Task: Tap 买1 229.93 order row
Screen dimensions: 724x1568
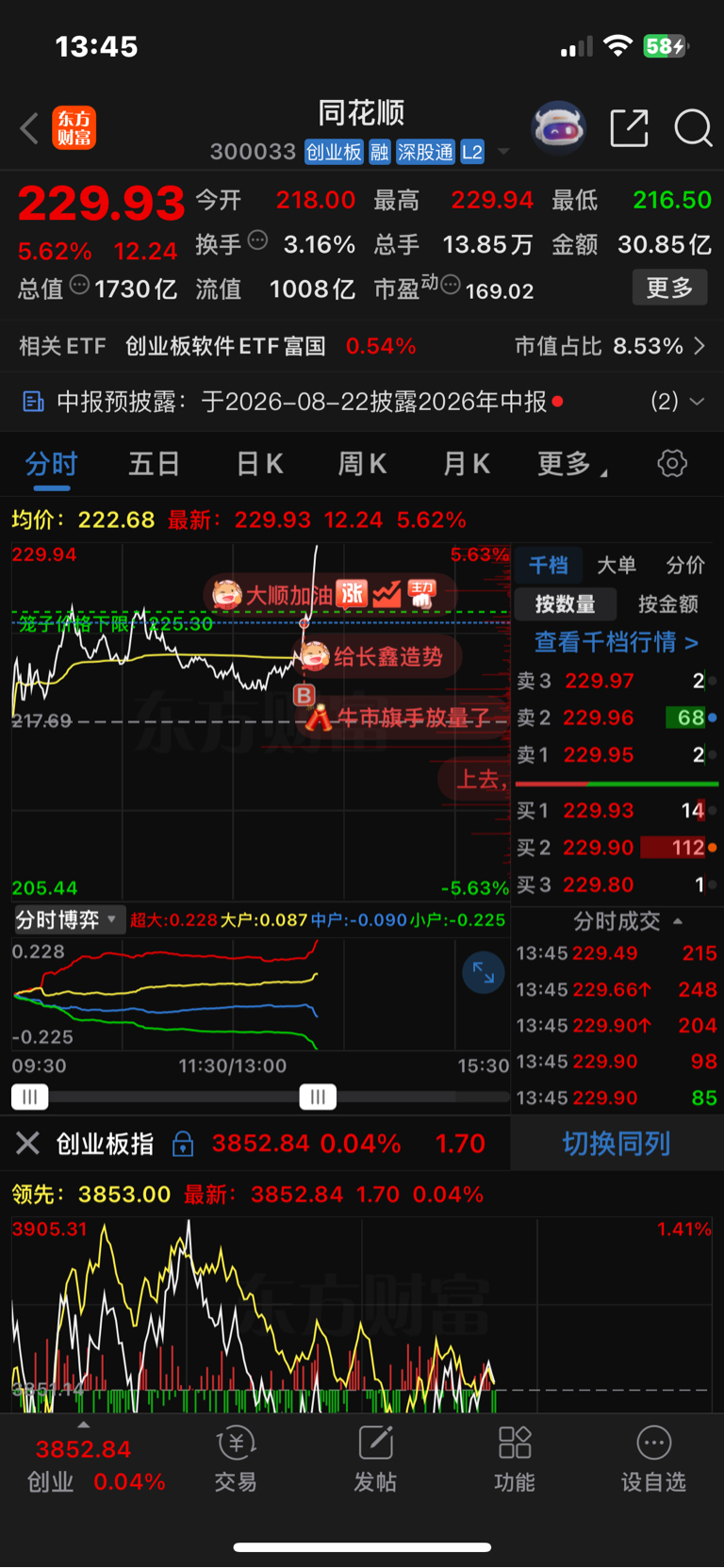Action: coord(617,811)
